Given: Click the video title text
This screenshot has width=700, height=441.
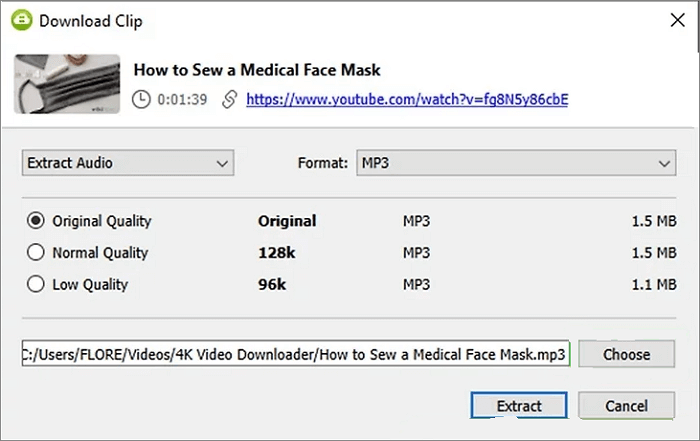Looking at the screenshot, I should (257, 70).
